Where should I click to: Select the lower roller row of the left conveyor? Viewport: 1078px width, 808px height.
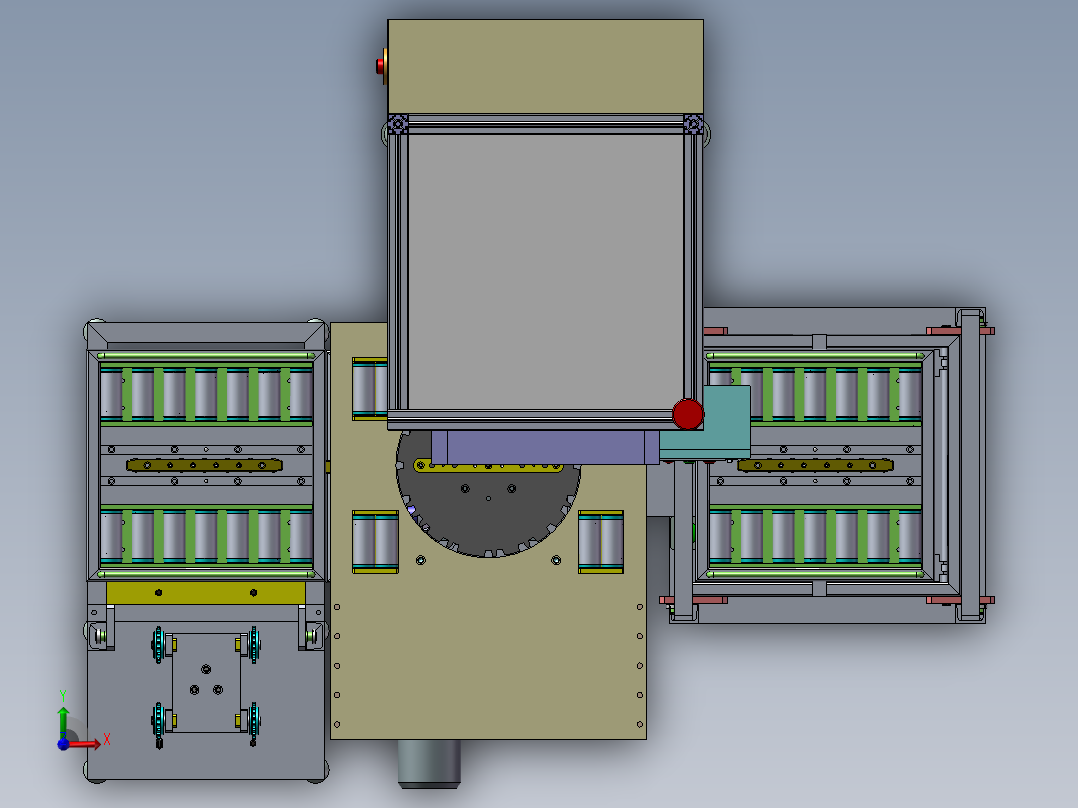[206, 536]
